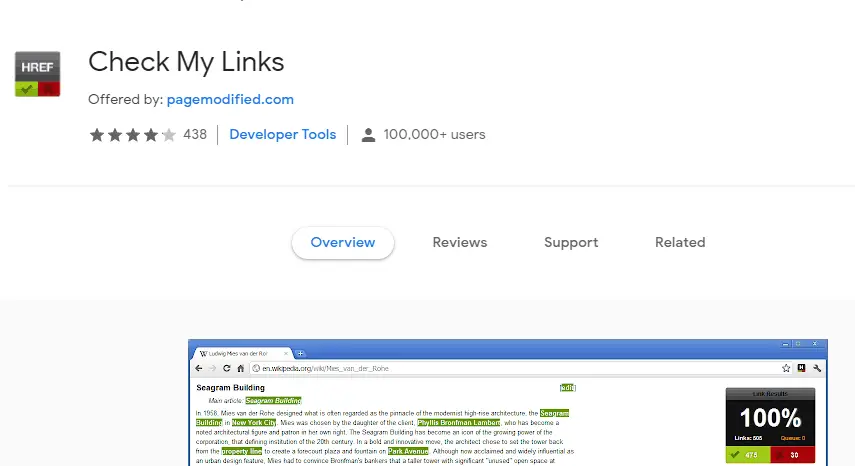
Task: Click the highlighted New York City link
Action: (254, 423)
